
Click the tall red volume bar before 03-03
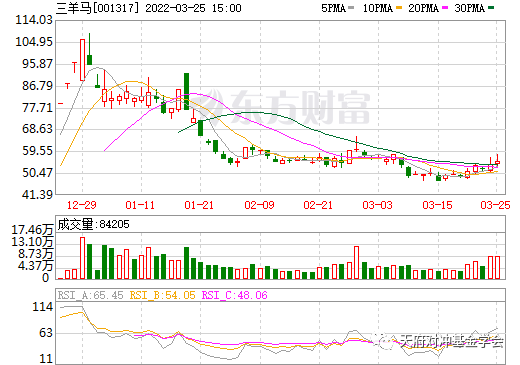356,263
